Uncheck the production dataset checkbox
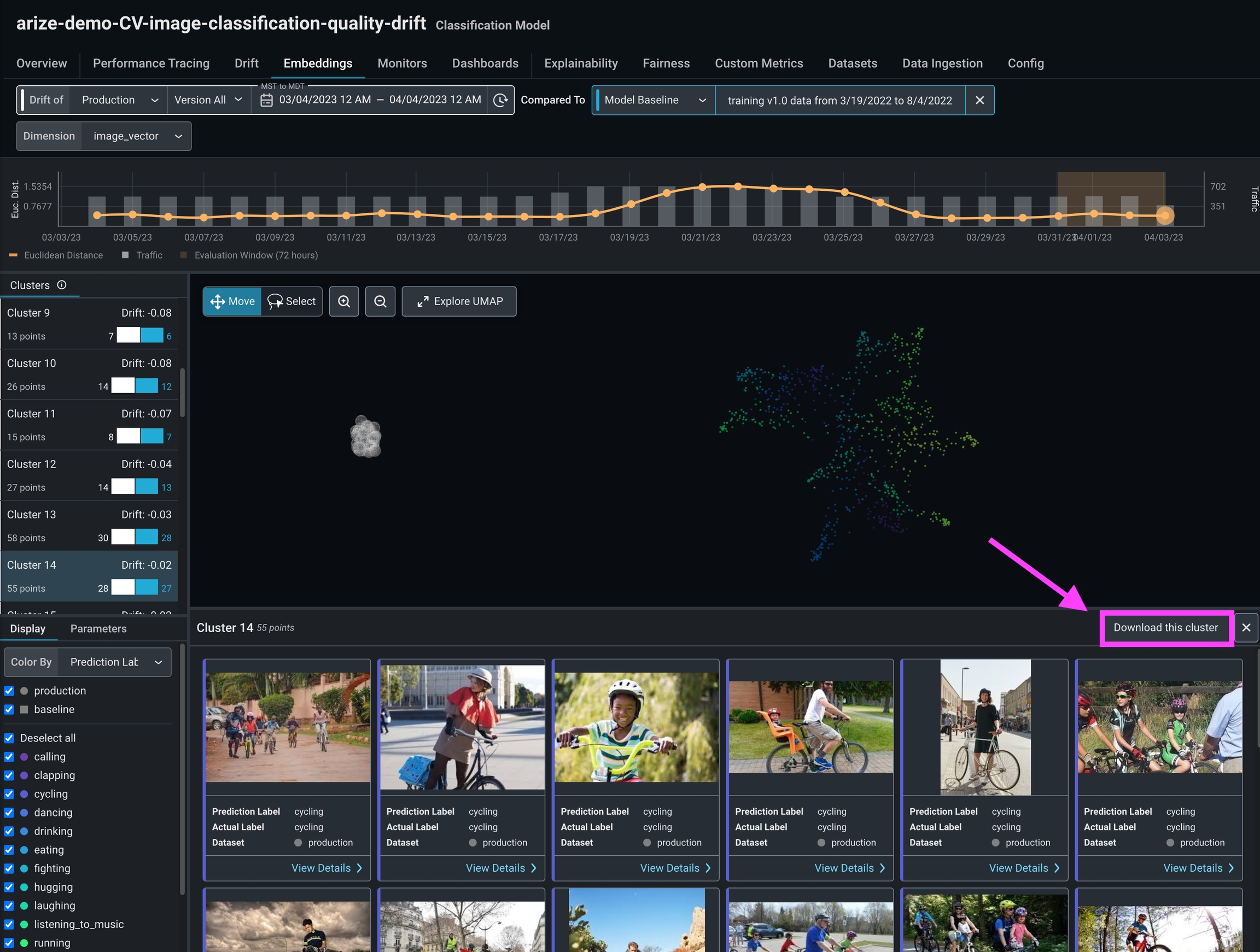This screenshot has width=1260, height=952. (x=9, y=691)
